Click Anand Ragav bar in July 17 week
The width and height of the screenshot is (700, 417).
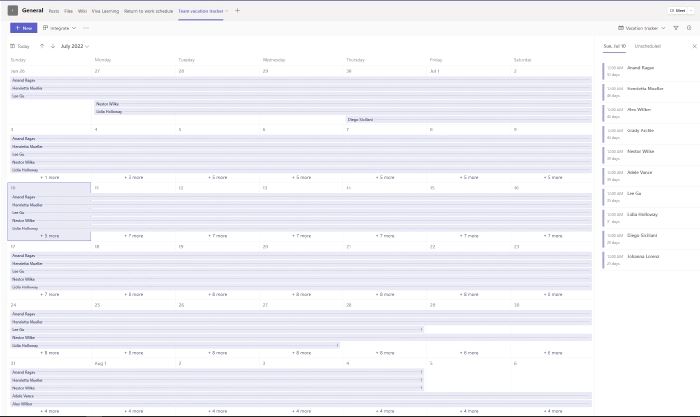point(301,256)
